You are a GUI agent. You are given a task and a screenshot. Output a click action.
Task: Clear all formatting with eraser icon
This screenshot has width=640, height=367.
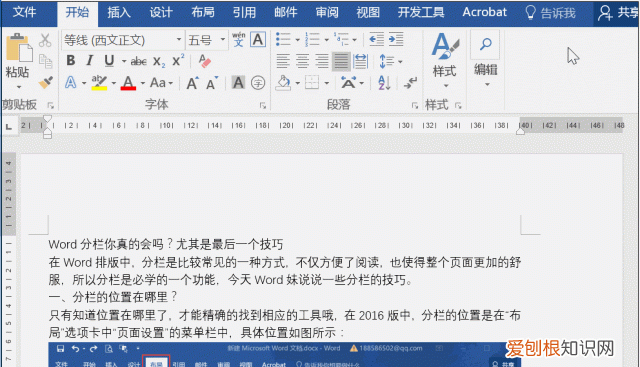pyautogui.click(x=204, y=61)
